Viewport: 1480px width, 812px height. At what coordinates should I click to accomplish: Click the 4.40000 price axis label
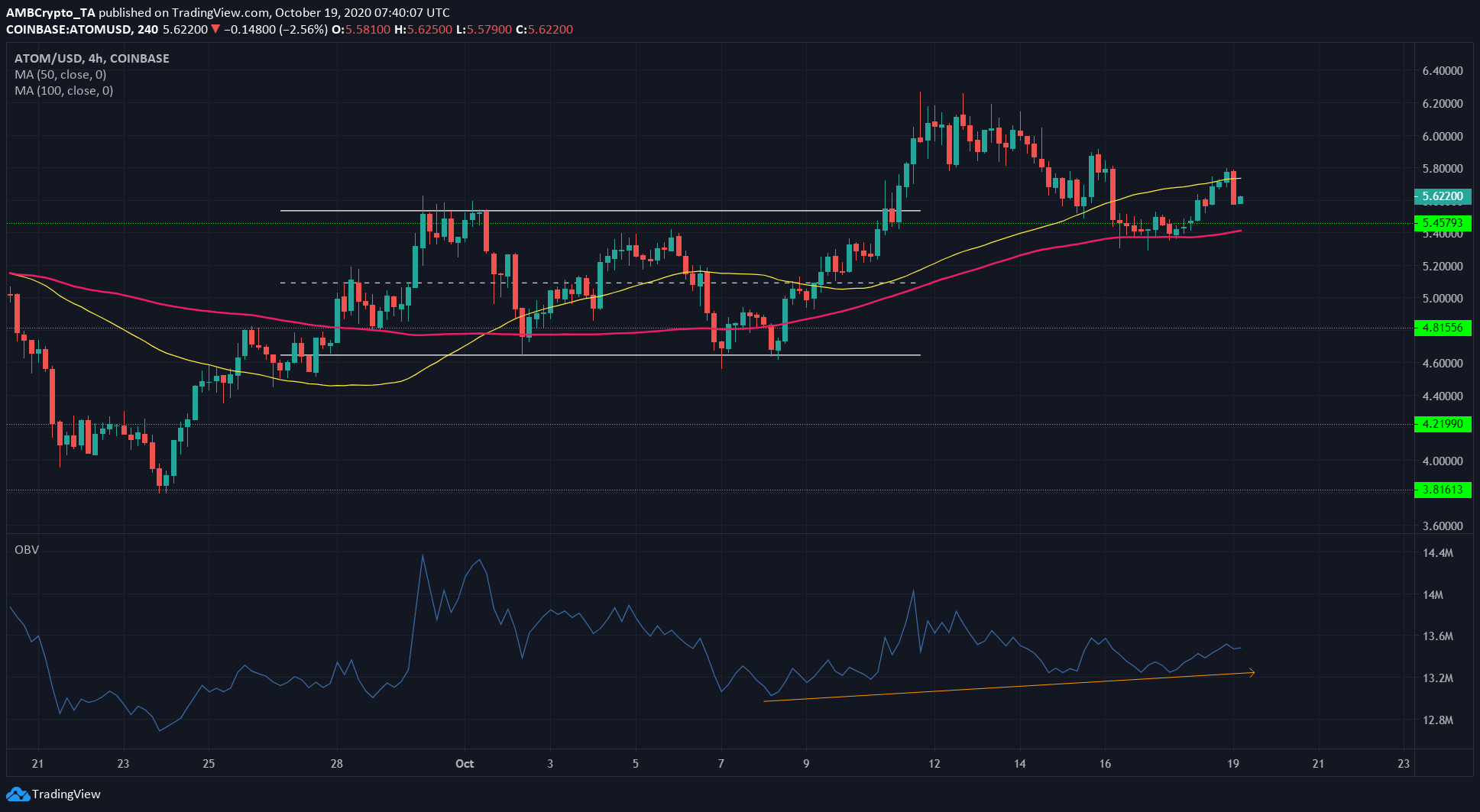tap(1443, 396)
